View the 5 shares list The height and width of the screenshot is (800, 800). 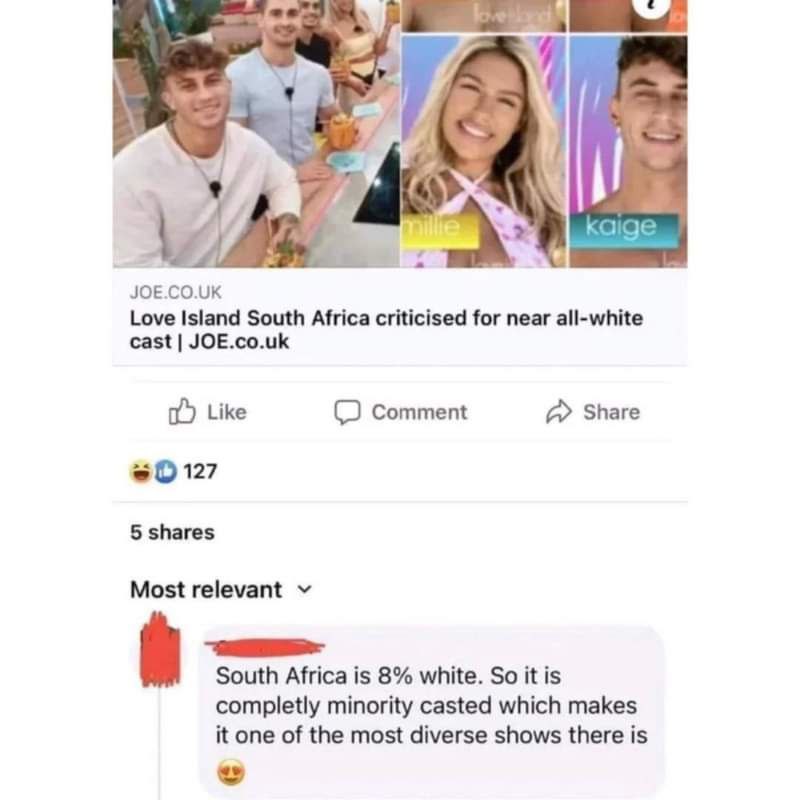[172, 532]
